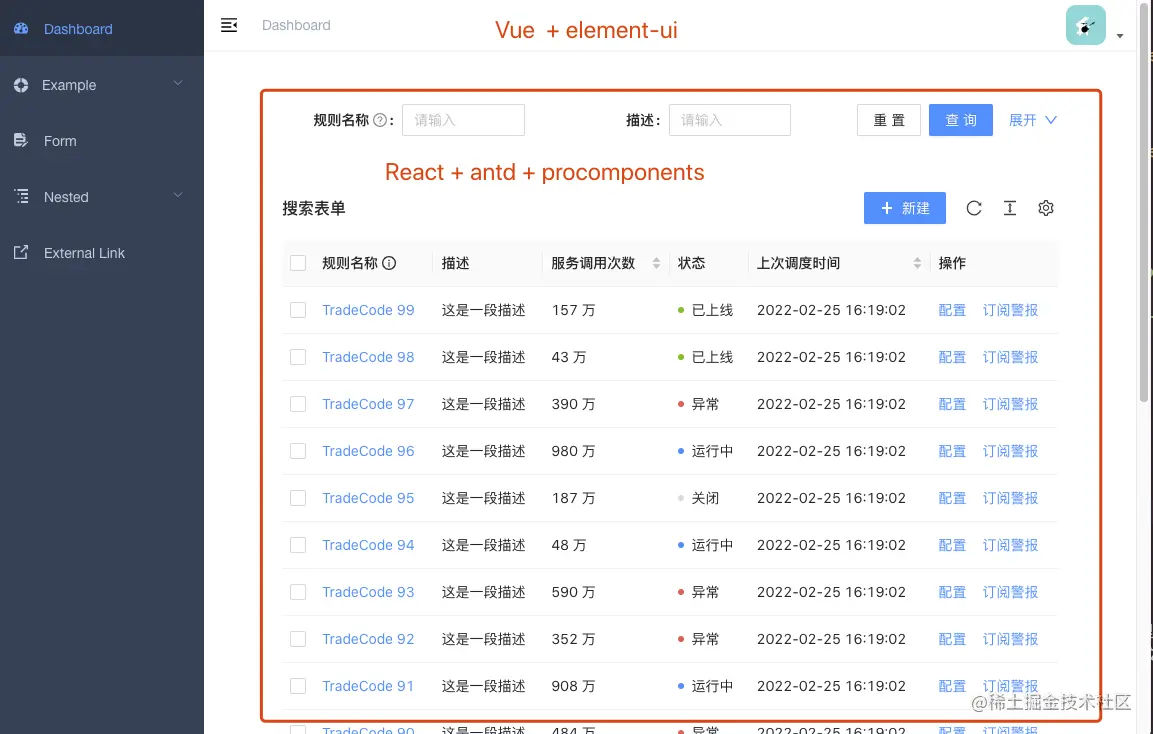The image size is (1153, 734).
Task: Expand the Example sidebar submenu chevron
Action: (x=178, y=83)
